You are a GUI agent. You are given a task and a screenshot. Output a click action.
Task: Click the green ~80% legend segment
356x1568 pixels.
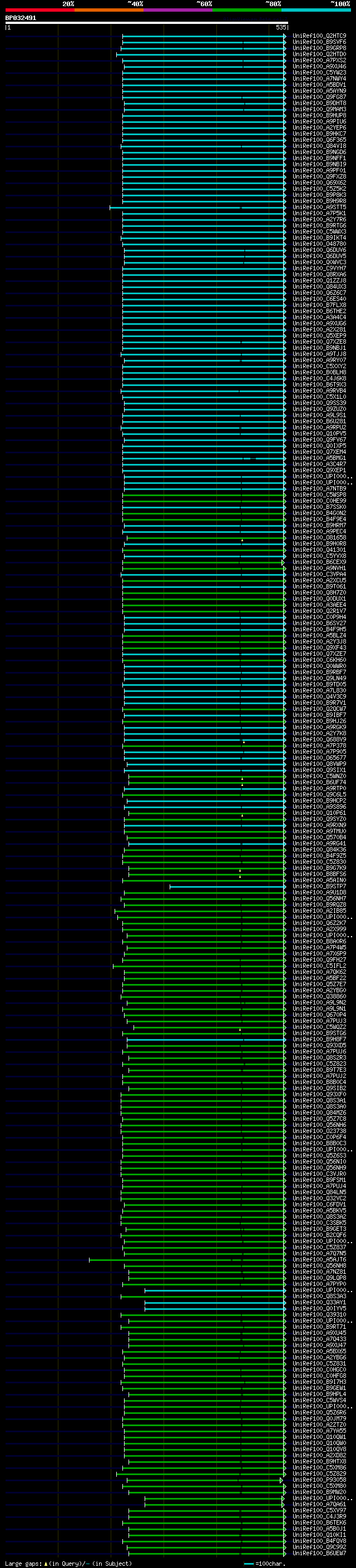coord(247,10)
